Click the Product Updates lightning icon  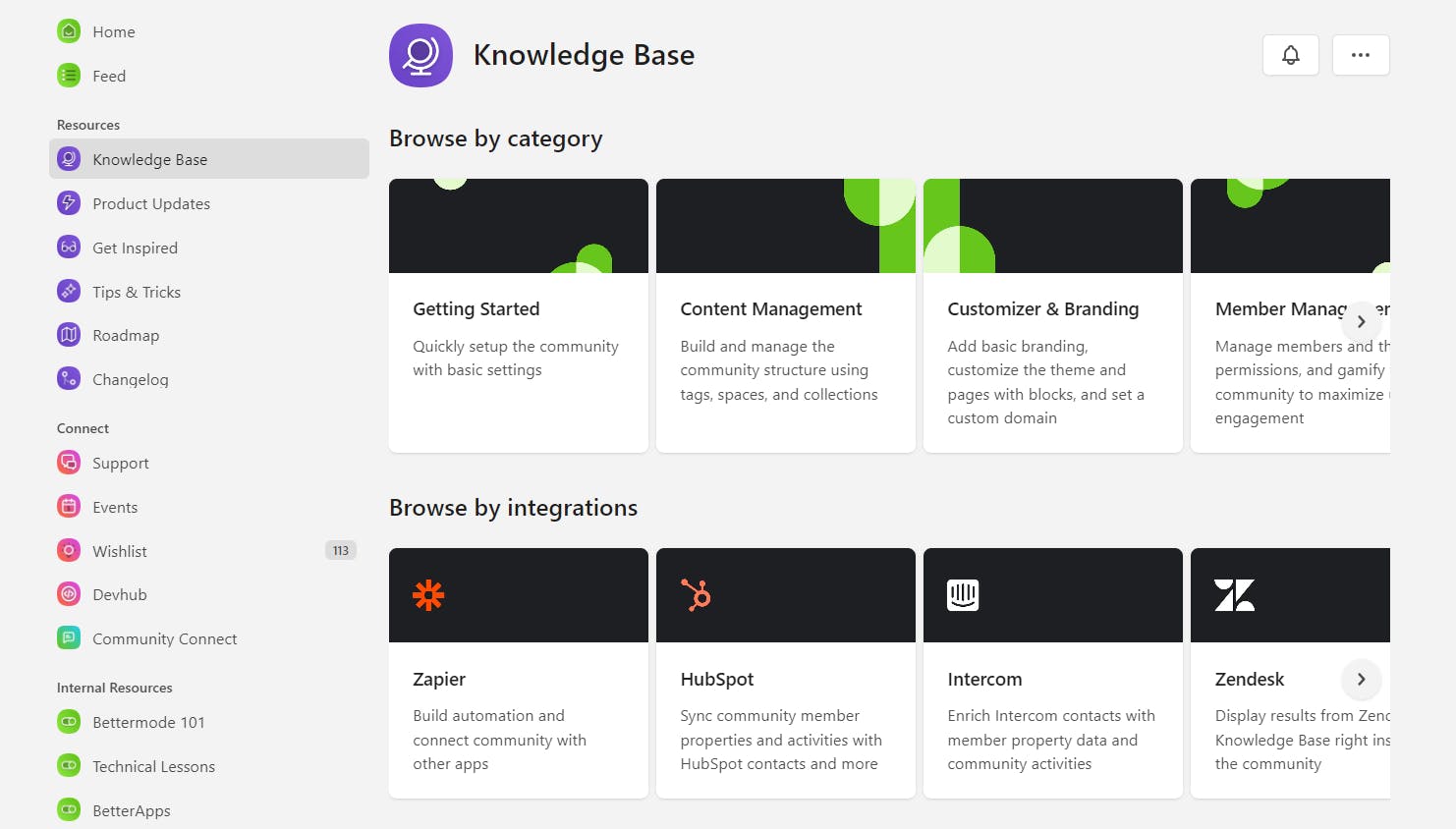pos(69,203)
